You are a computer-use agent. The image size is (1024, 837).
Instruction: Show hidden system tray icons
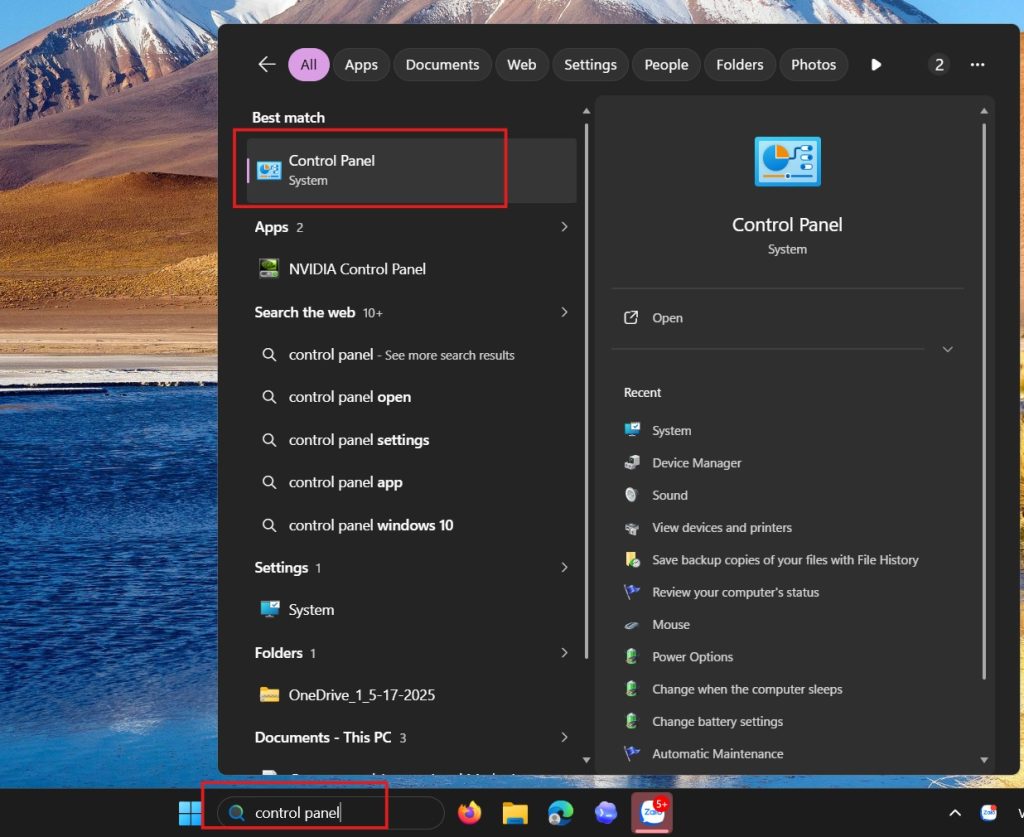tap(955, 813)
